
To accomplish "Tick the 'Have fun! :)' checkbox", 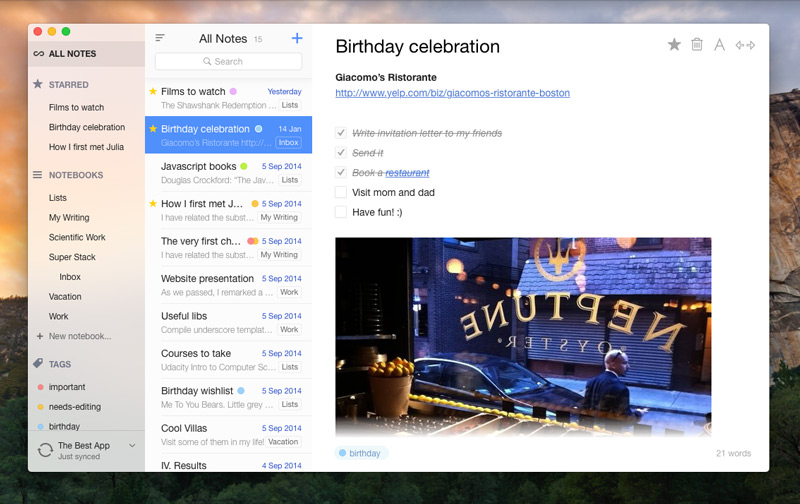I will [341, 212].
